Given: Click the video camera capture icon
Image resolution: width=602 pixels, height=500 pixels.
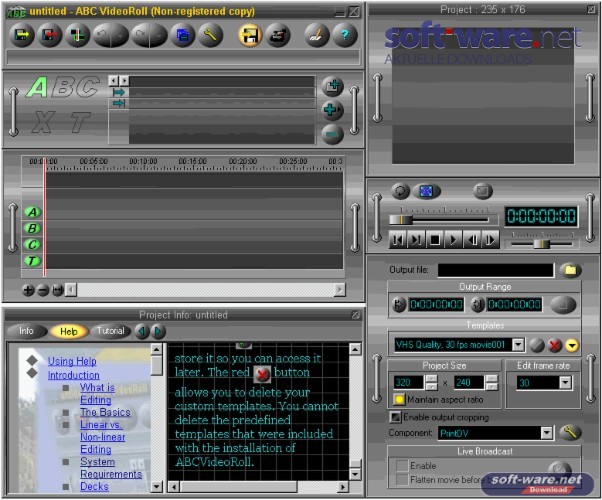Looking at the screenshot, I should tap(278, 35).
